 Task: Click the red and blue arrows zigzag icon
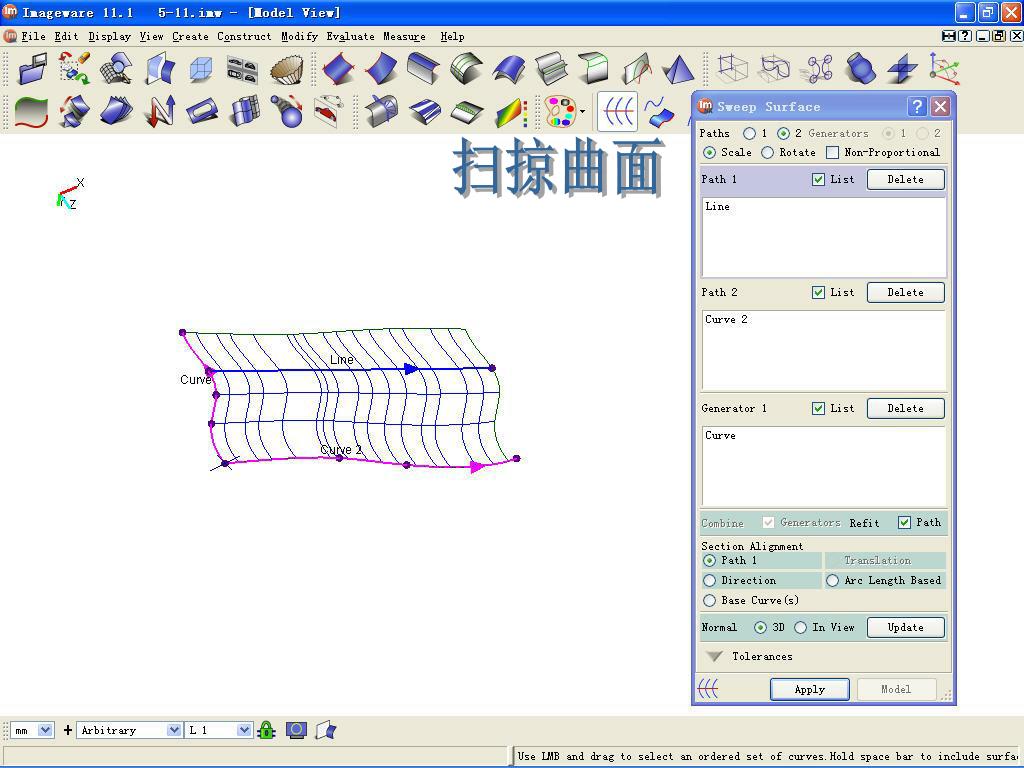(x=159, y=112)
